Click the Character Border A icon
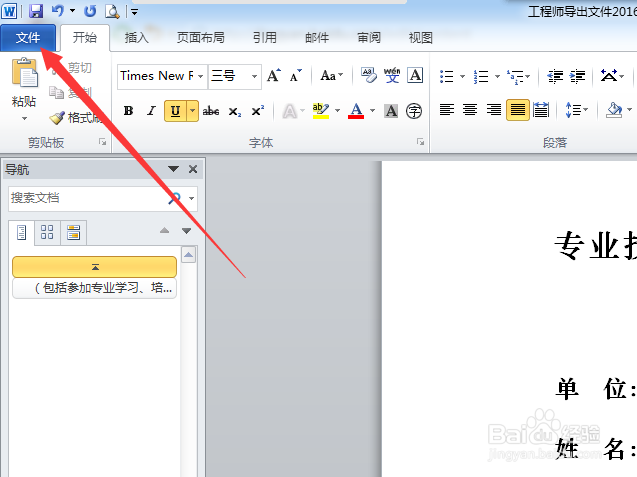 tap(415, 76)
